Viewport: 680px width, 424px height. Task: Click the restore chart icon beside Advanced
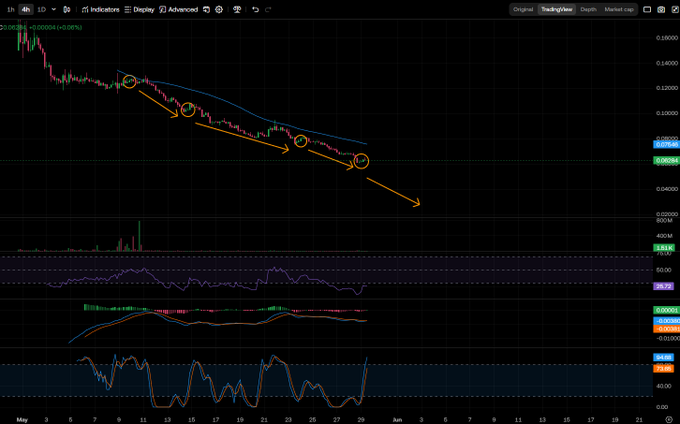(206, 10)
